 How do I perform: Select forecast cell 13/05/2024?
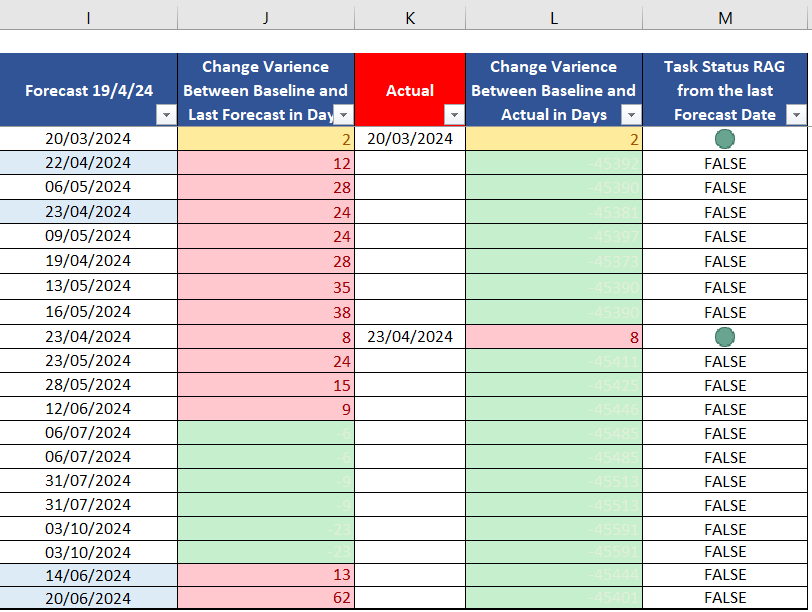(89, 286)
